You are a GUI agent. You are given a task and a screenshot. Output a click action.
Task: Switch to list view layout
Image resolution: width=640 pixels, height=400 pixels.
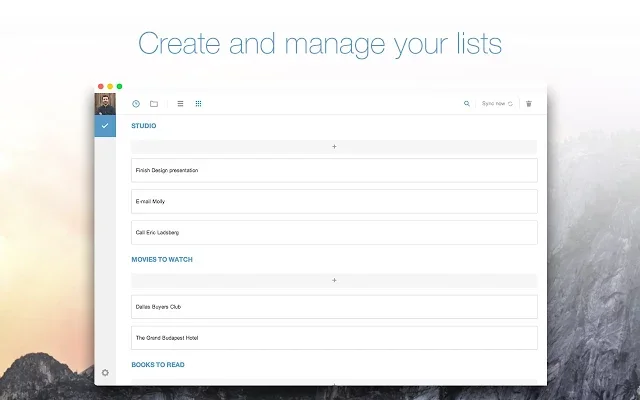click(180, 103)
